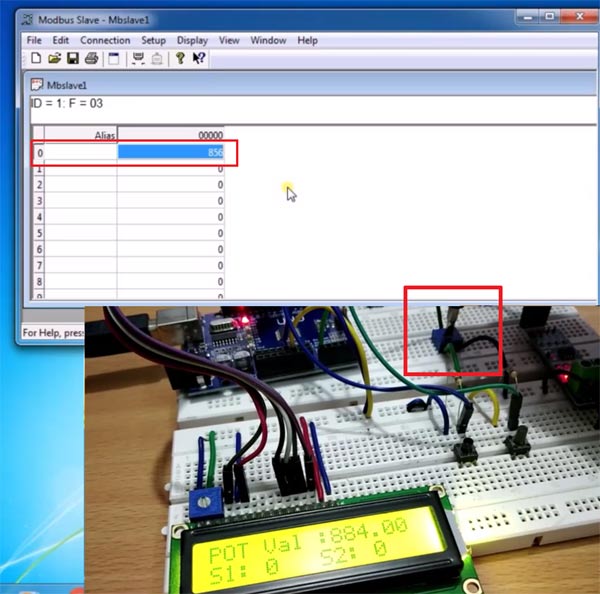Screen dimensions: 600x594
Task: Click the Modbus Slave title bar app icon
Action: click(x=27, y=20)
